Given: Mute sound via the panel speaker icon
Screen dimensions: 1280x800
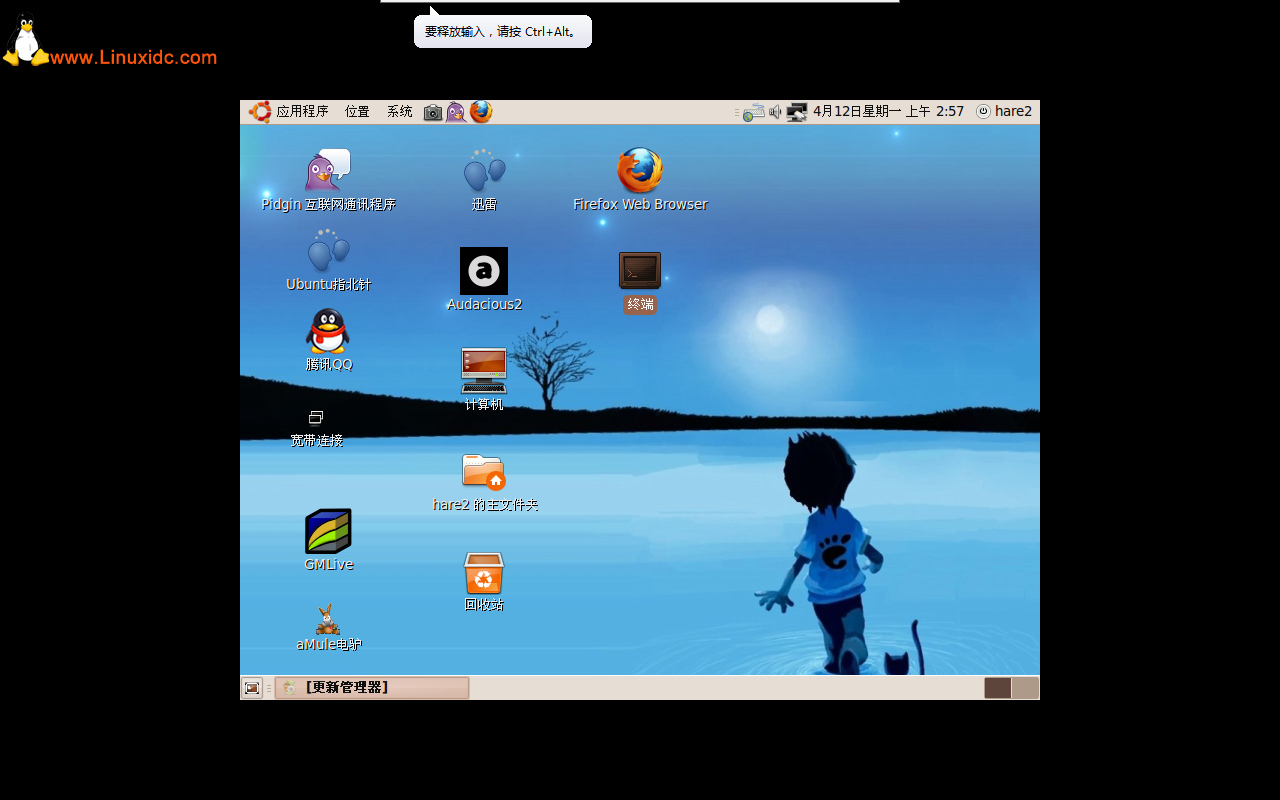Looking at the screenshot, I should pos(775,111).
